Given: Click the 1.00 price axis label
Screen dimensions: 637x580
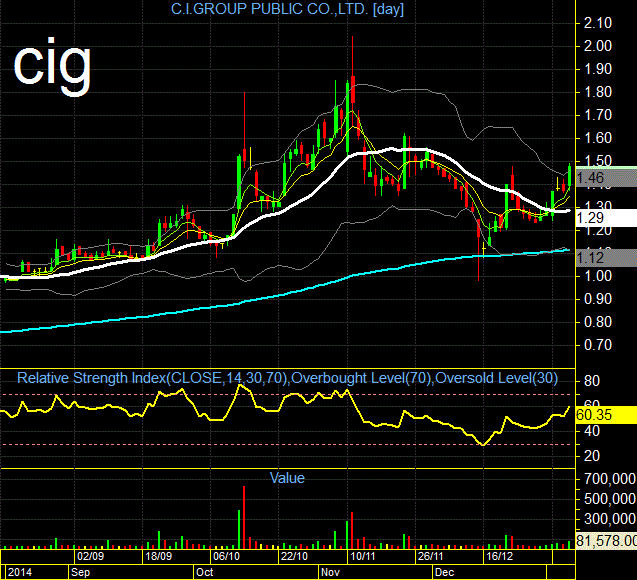Looking at the screenshot, I should pos(598,276).
